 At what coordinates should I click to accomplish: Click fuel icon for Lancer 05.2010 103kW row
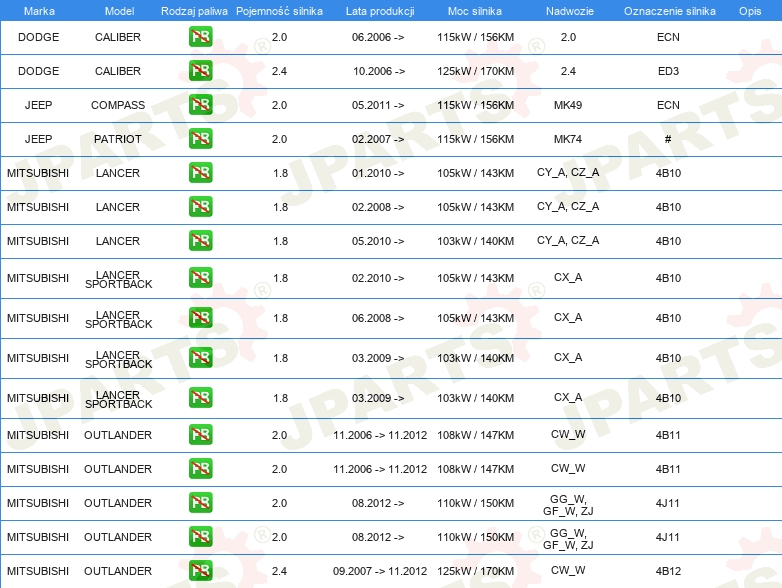pos(200,241)
